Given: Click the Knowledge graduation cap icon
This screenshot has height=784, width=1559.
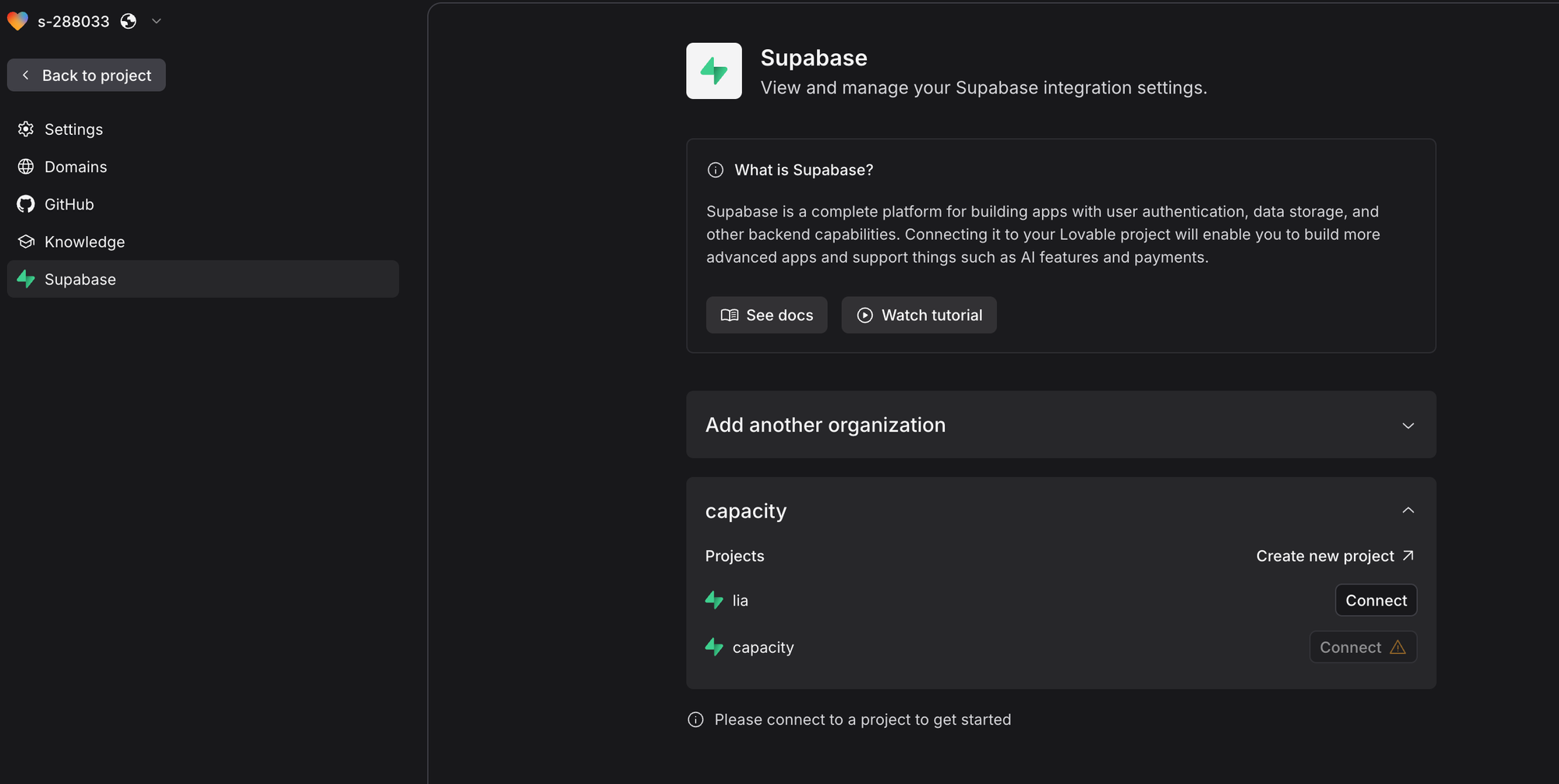Looking at the screenshot, I should click(26, 242).
